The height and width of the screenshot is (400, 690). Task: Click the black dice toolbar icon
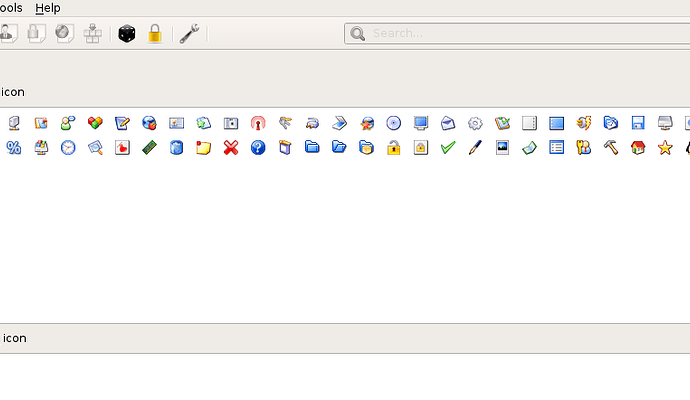point(127,34)
